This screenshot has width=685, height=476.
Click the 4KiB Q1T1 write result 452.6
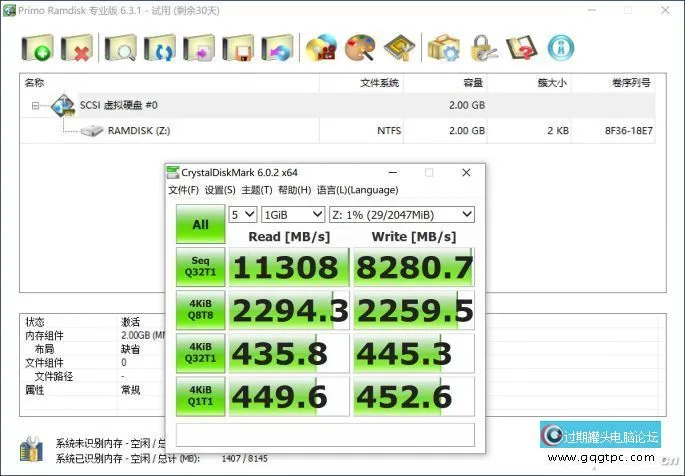point(414,397)
